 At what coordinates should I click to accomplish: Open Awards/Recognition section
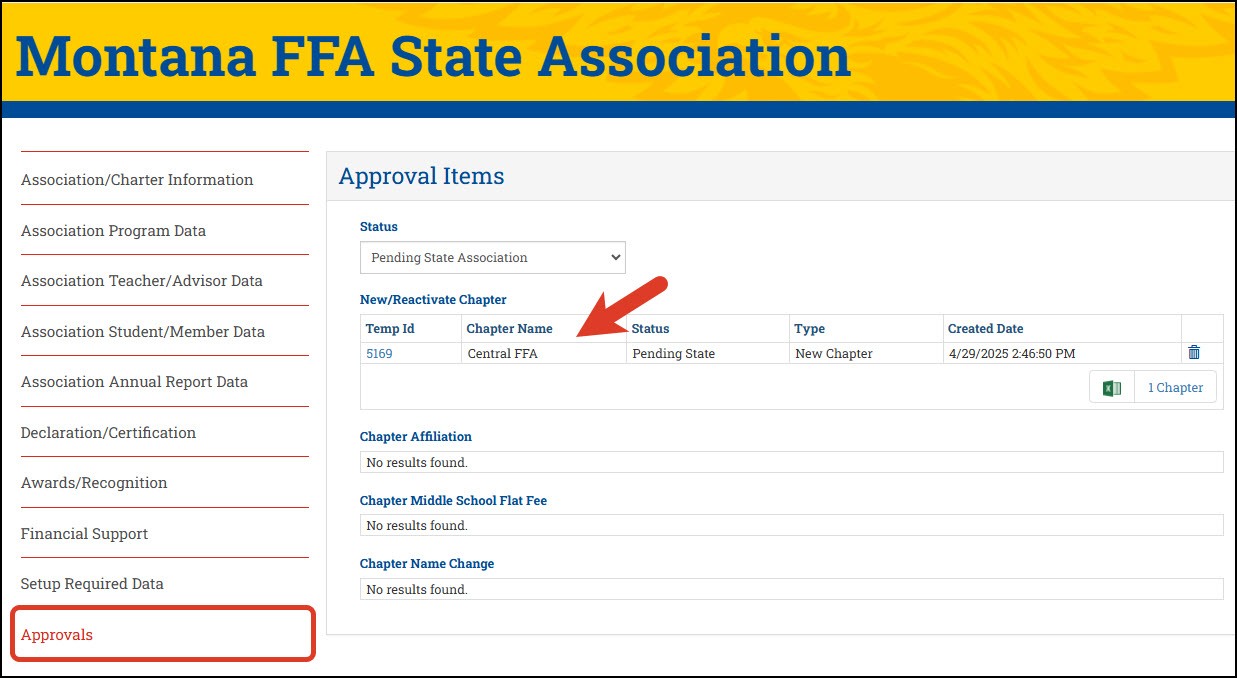94,483
